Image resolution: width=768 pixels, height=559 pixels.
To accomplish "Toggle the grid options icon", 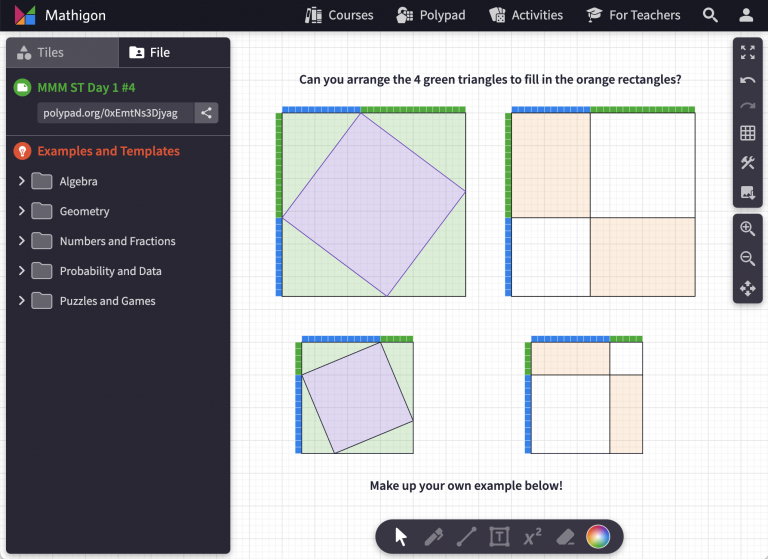I will (x=747, y=133).
